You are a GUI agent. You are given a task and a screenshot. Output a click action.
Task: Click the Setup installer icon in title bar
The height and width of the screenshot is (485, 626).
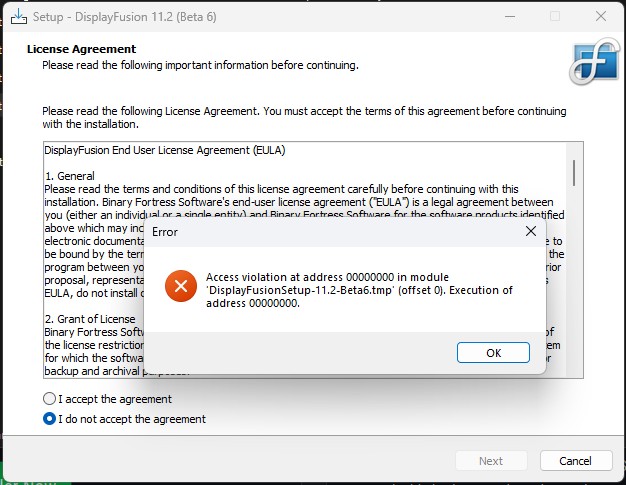tap(18, 17)
